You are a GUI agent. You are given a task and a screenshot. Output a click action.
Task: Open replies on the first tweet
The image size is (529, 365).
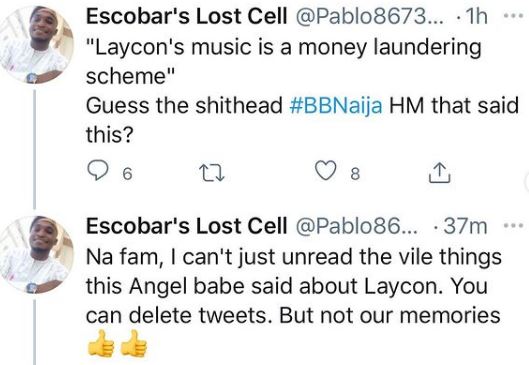pyautogui.click(x=98, y=170)
